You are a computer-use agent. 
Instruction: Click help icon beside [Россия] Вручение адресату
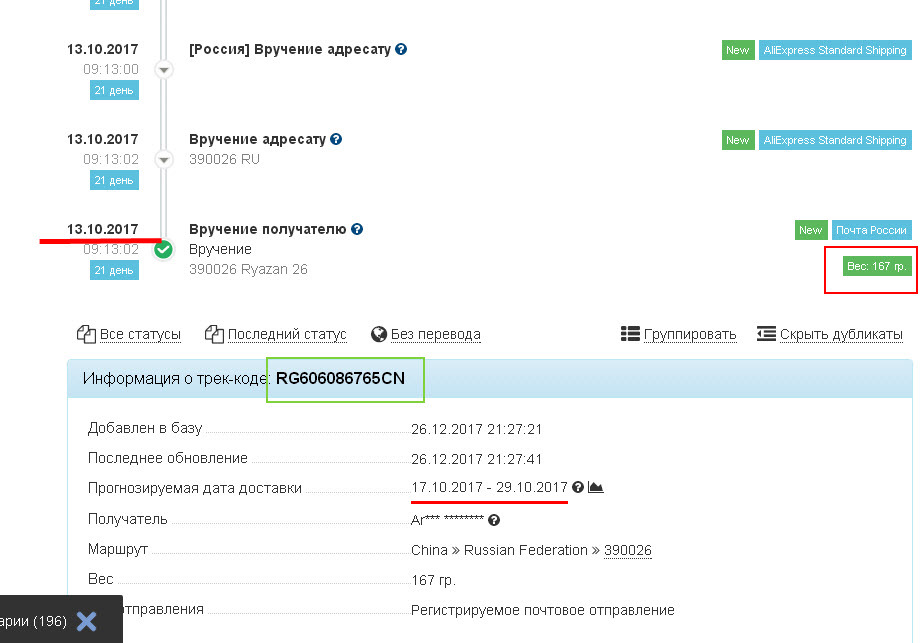tap(401, 49)
